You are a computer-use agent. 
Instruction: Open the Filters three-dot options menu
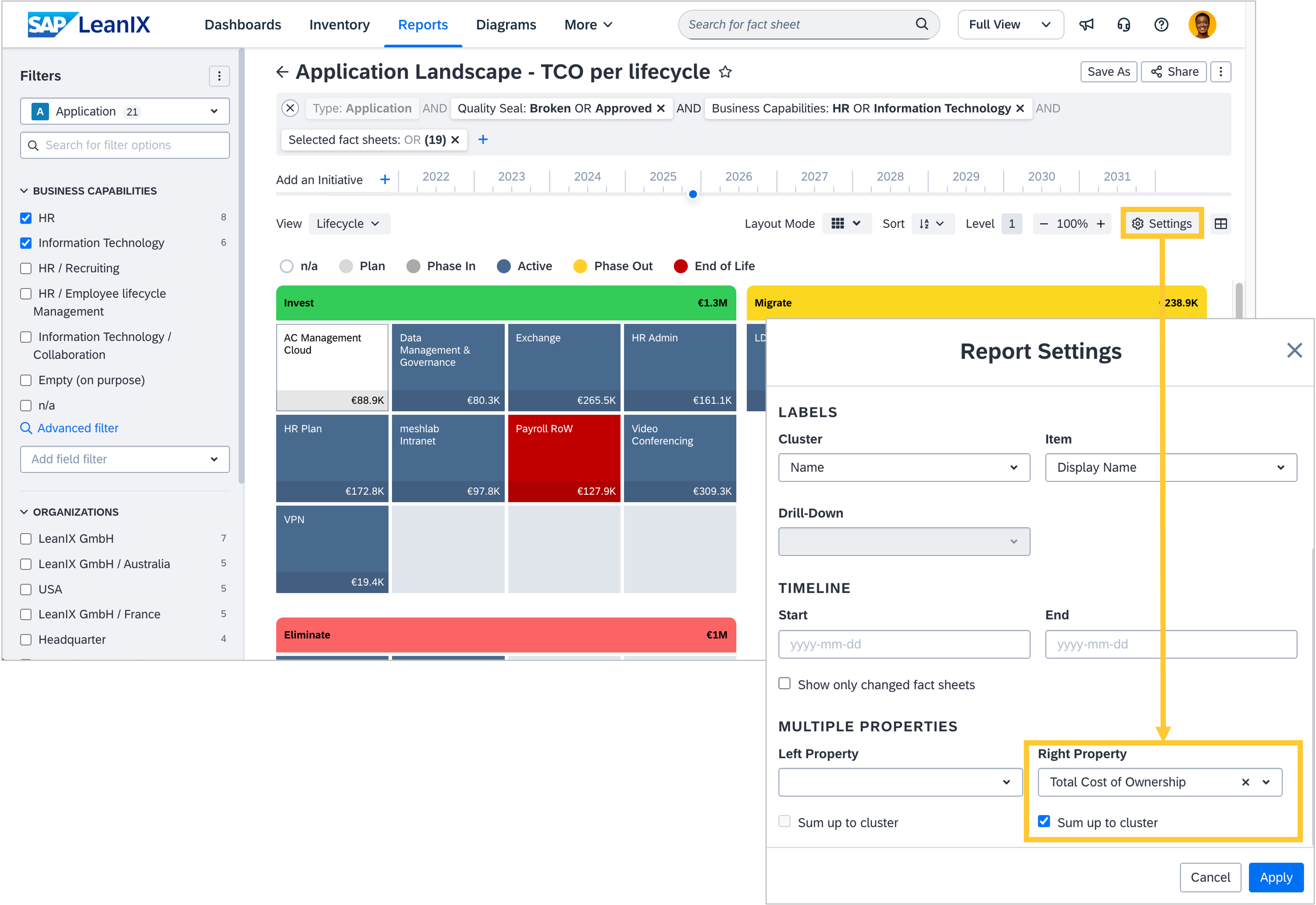(219, 76)
